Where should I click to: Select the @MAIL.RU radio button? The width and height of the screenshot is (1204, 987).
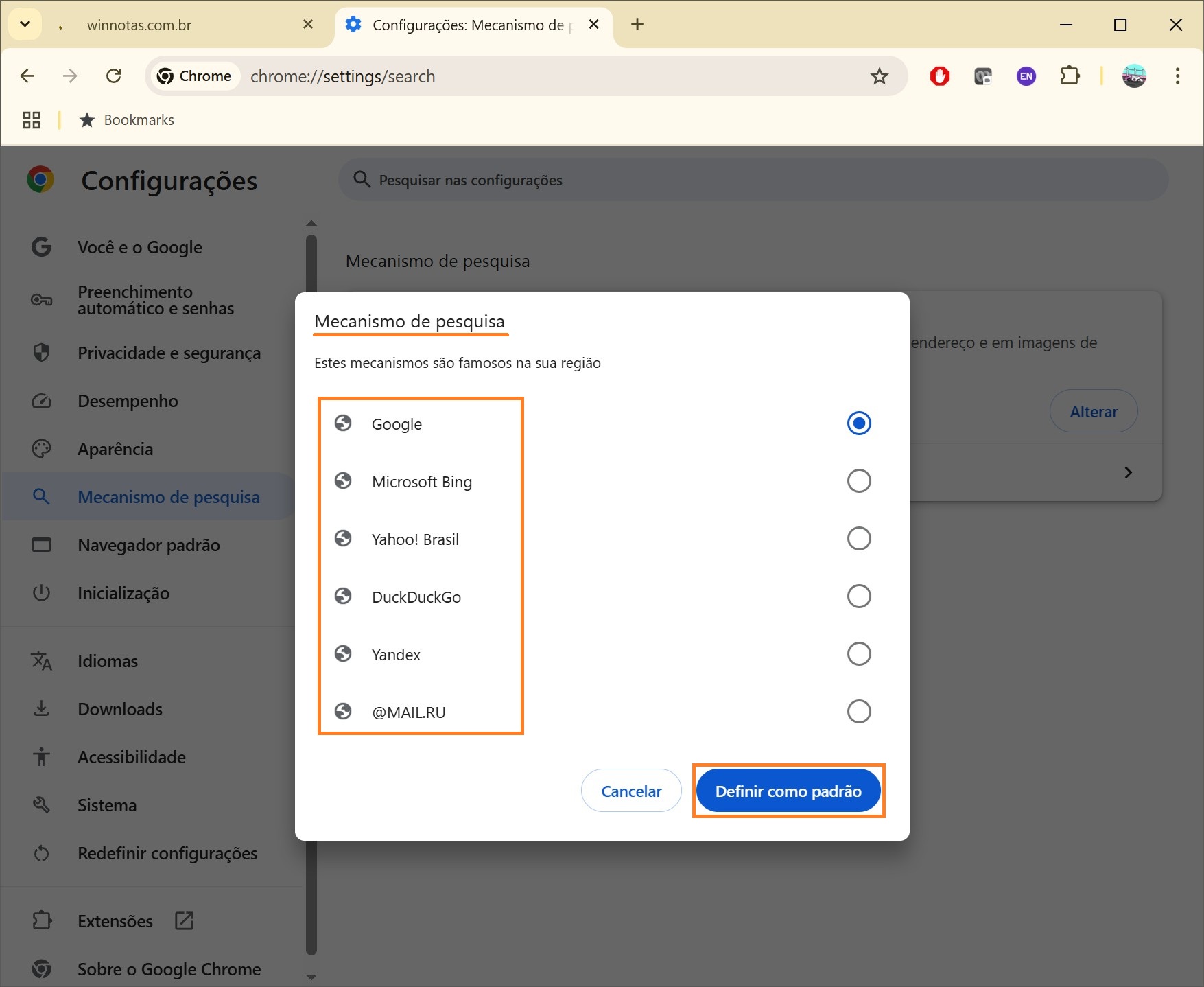pos(859,712)
